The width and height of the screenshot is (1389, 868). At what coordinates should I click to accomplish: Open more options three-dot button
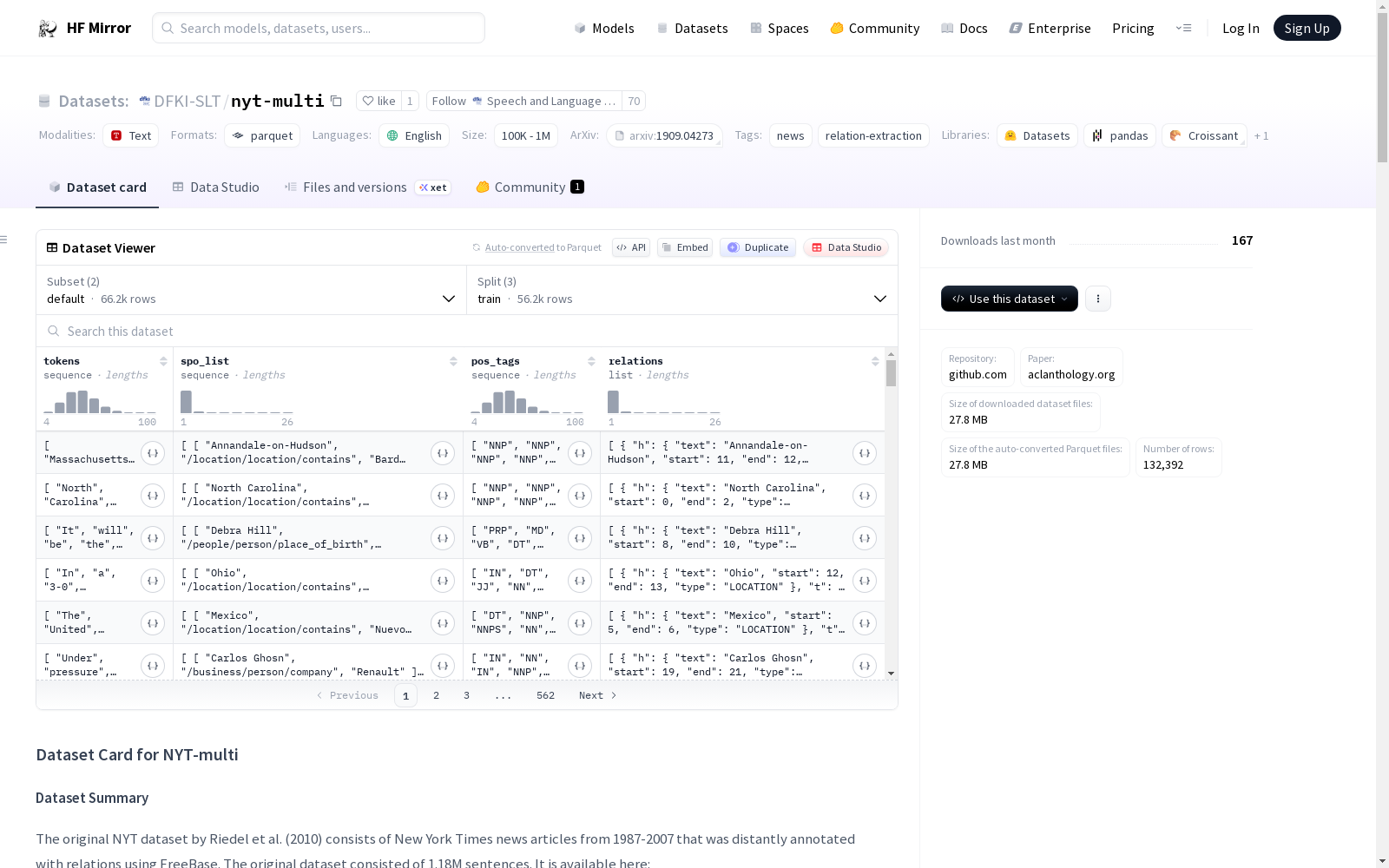[1098, 299]
